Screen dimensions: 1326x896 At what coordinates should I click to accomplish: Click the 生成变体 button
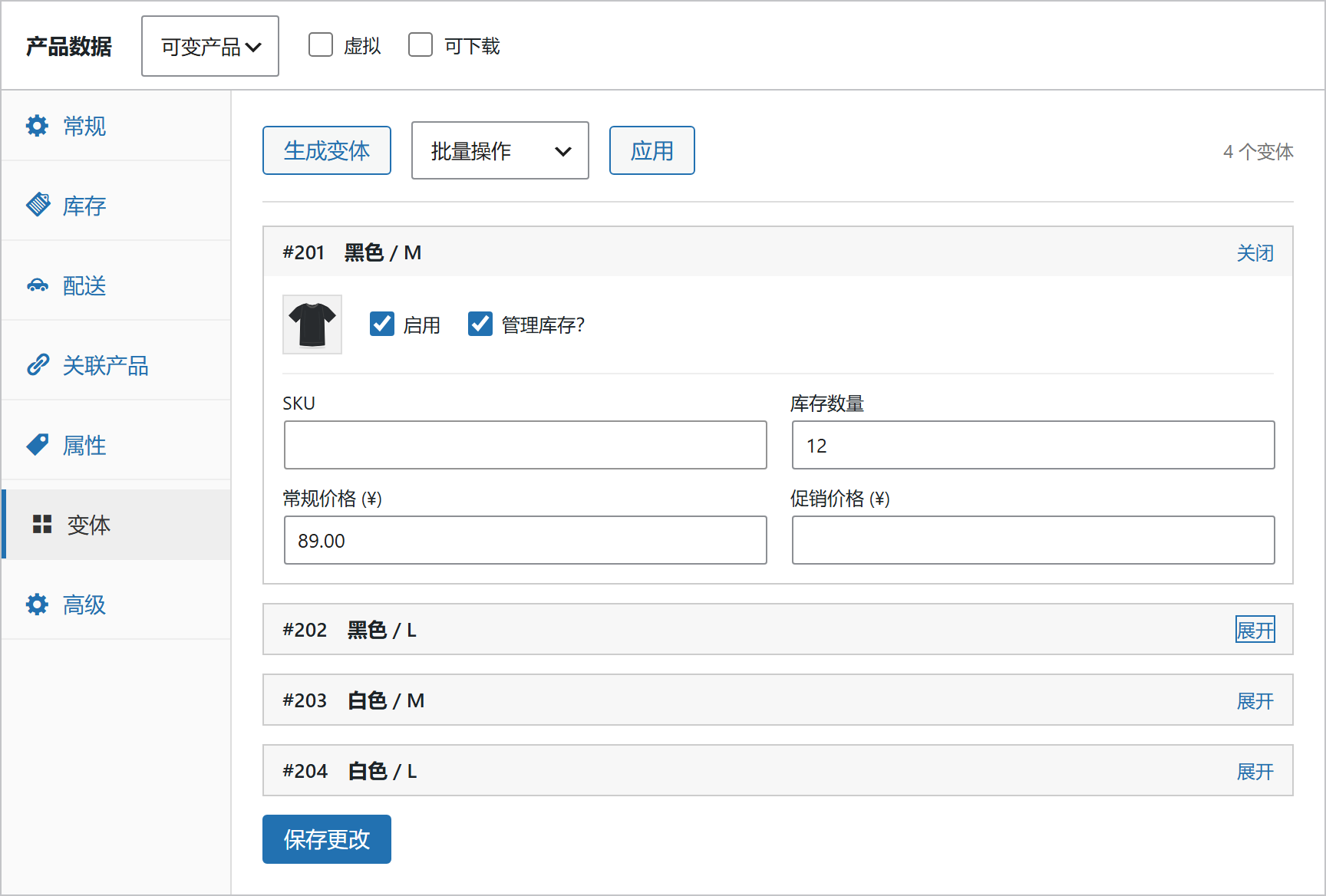pos(327,150)
